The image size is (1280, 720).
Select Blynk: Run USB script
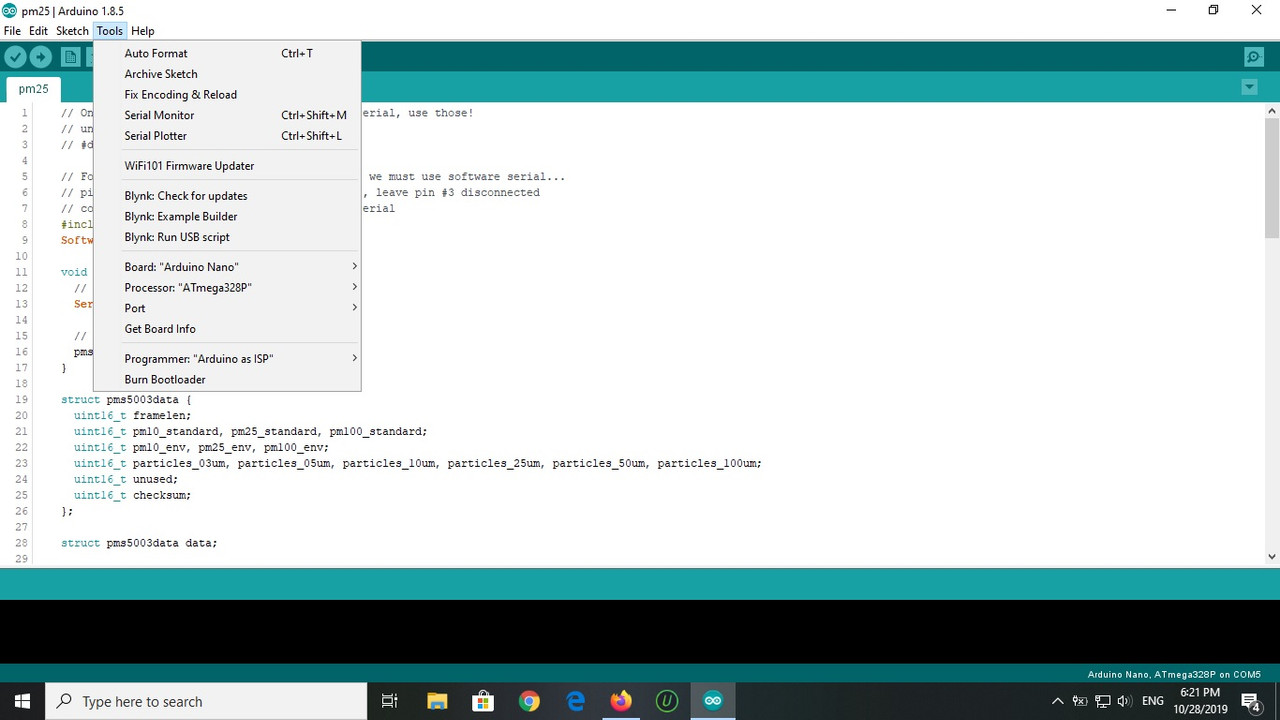tap(227, 237)
